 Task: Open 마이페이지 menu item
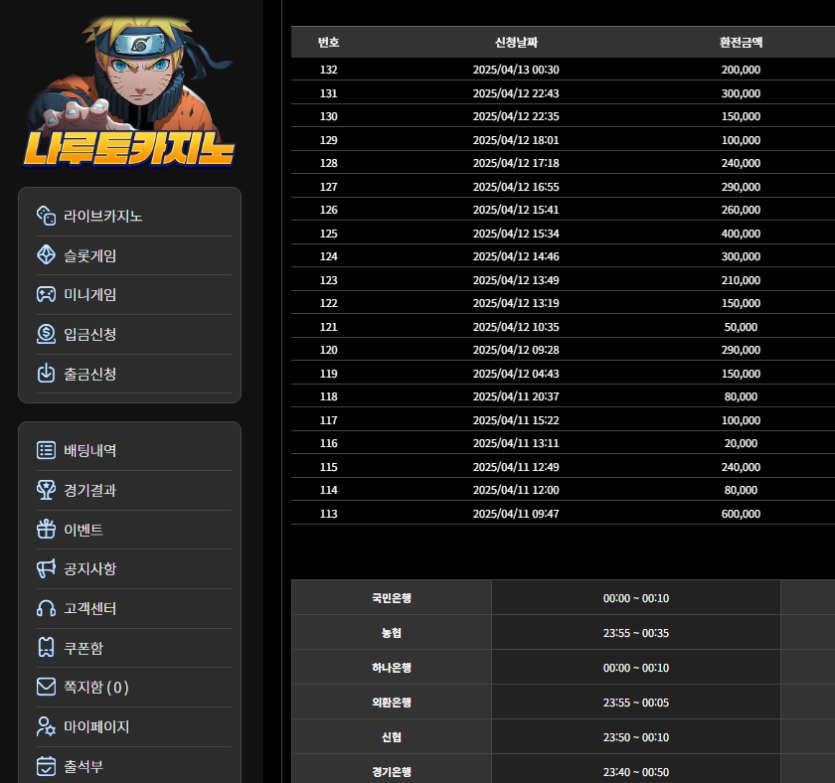point(96,727)
